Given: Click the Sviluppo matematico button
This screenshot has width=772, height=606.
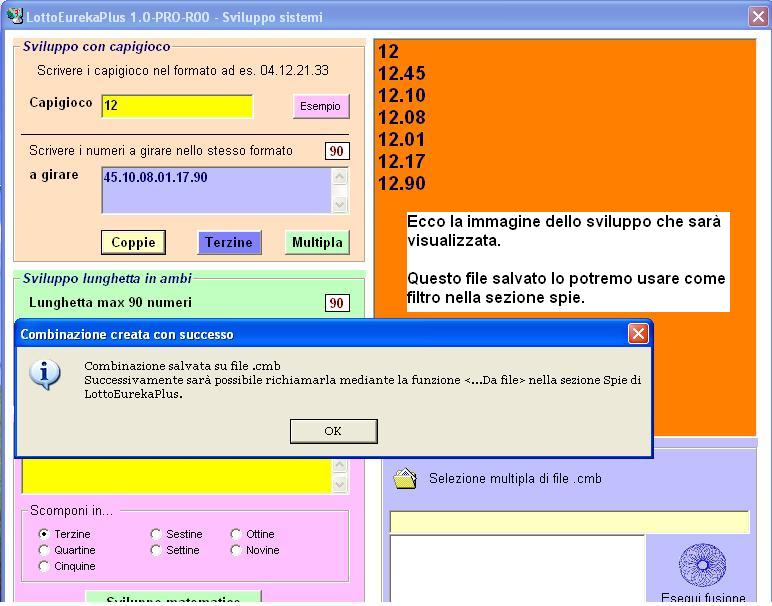Looking at the screenshot, I should tap(173, 598).
